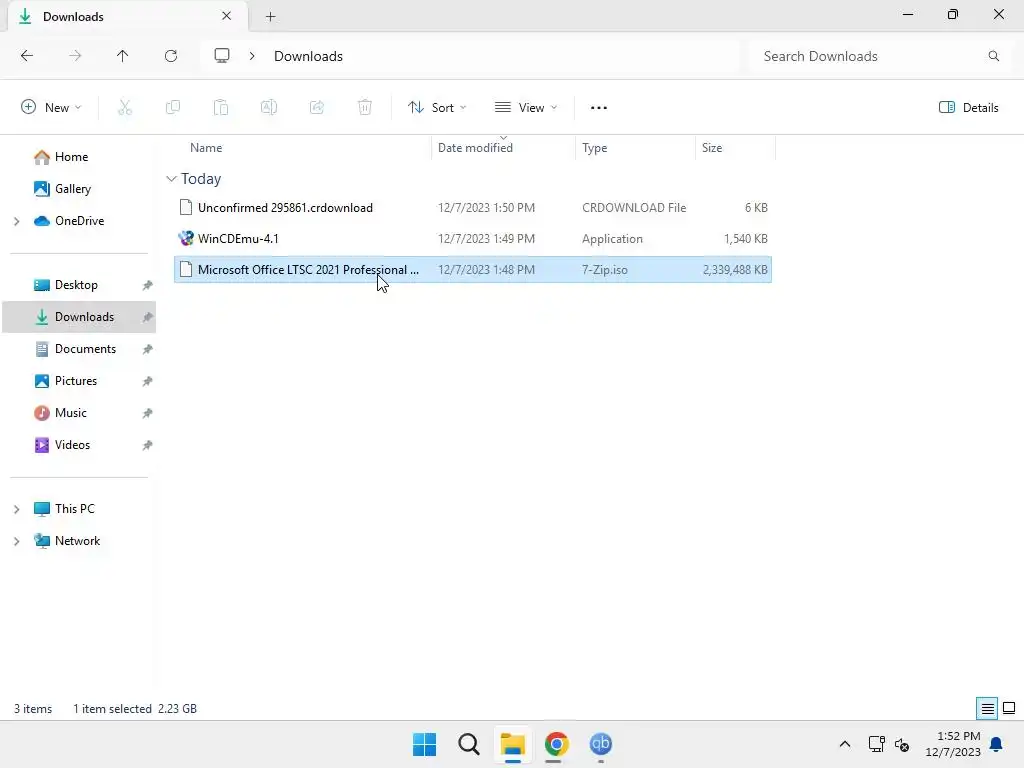This screenshot has height=768, width=1024.
Task: Select the WinCDEmu-4.1 application
Action: click(x=473, y=238)
